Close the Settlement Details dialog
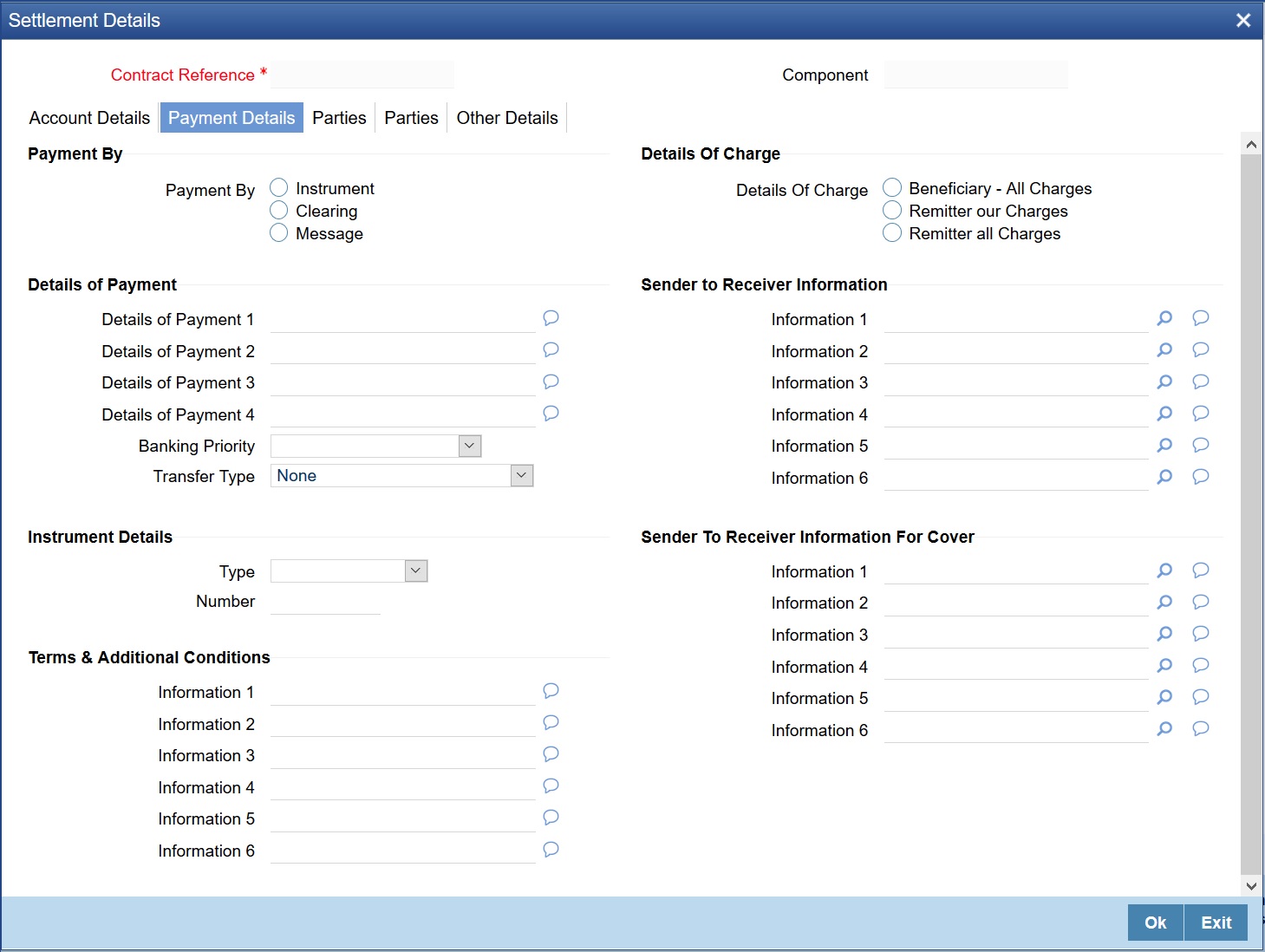Screen dimensions: 1265x952 pyautogui.click(x=1243, y=20)
